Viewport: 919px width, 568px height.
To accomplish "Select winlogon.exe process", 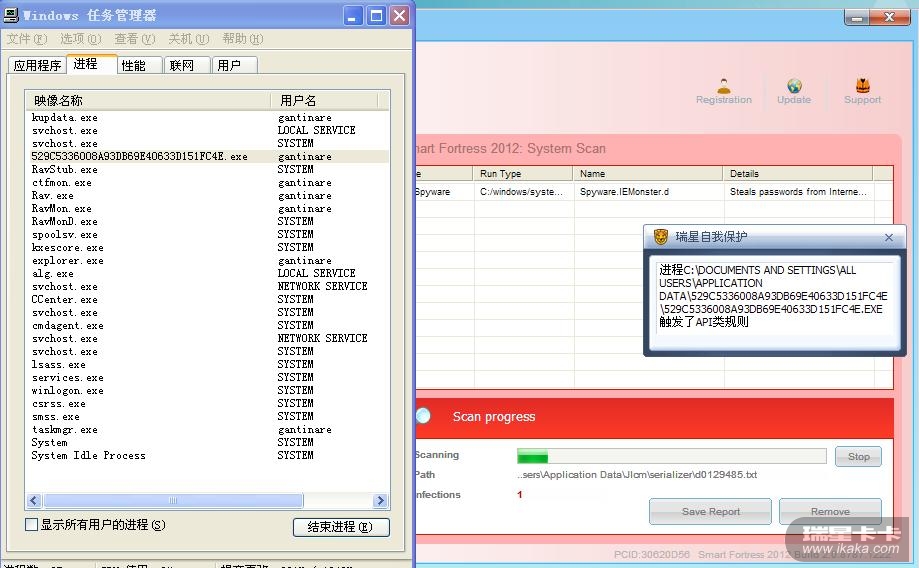I will pos(208,390).
